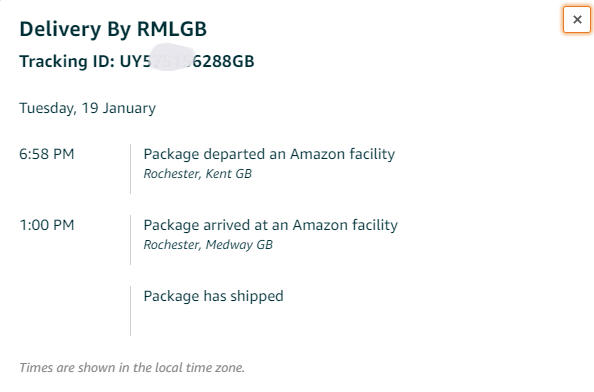
Task: Click timeline divider beside shipped event
Action: [130, 311]
